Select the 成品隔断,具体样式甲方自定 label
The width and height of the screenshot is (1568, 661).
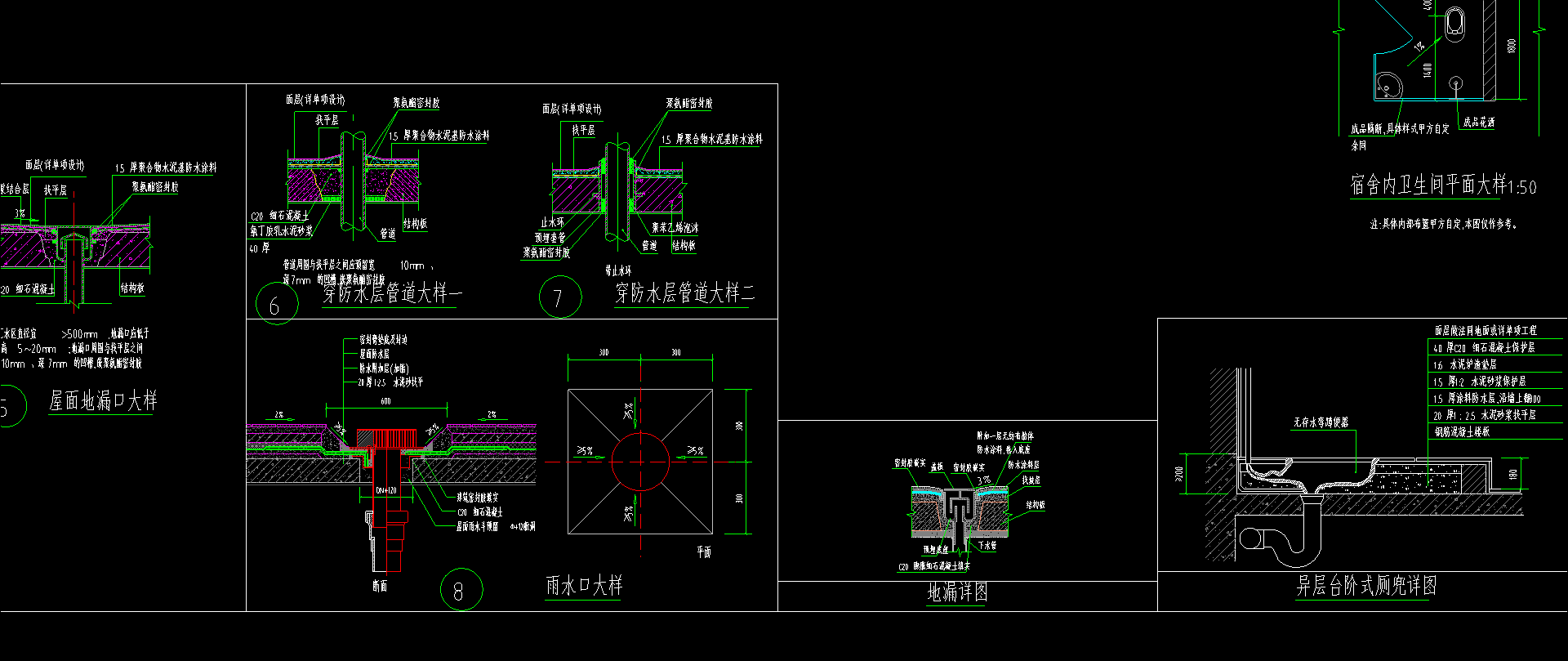(x=1400, y=129)
